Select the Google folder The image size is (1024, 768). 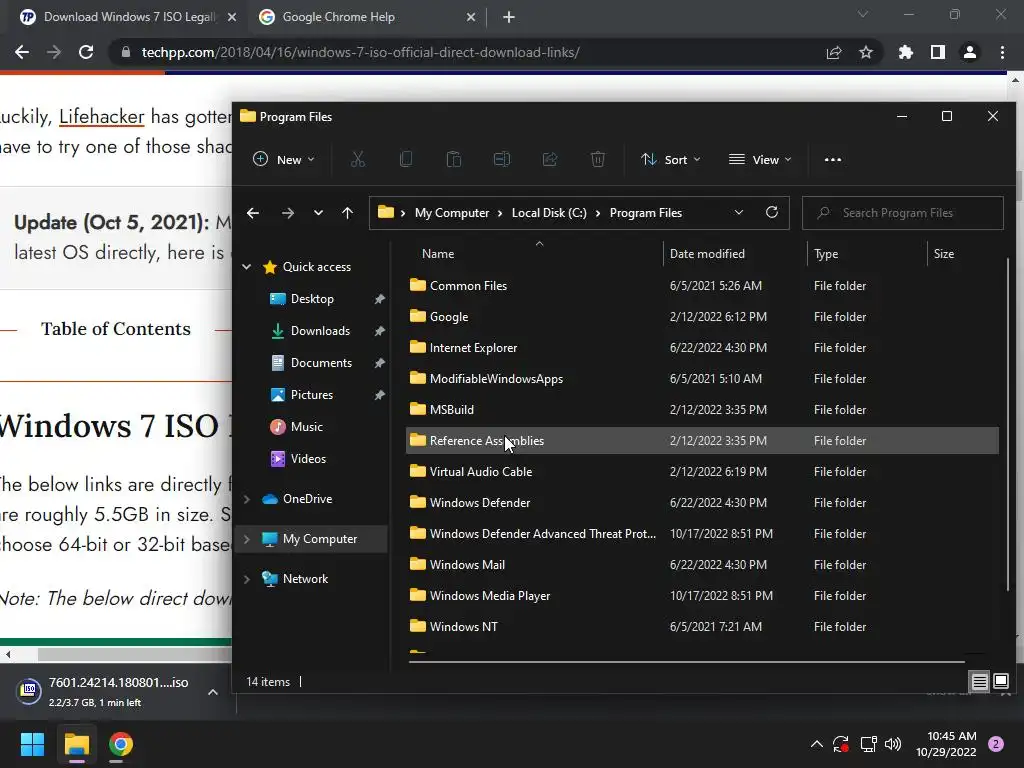[702, 317]
